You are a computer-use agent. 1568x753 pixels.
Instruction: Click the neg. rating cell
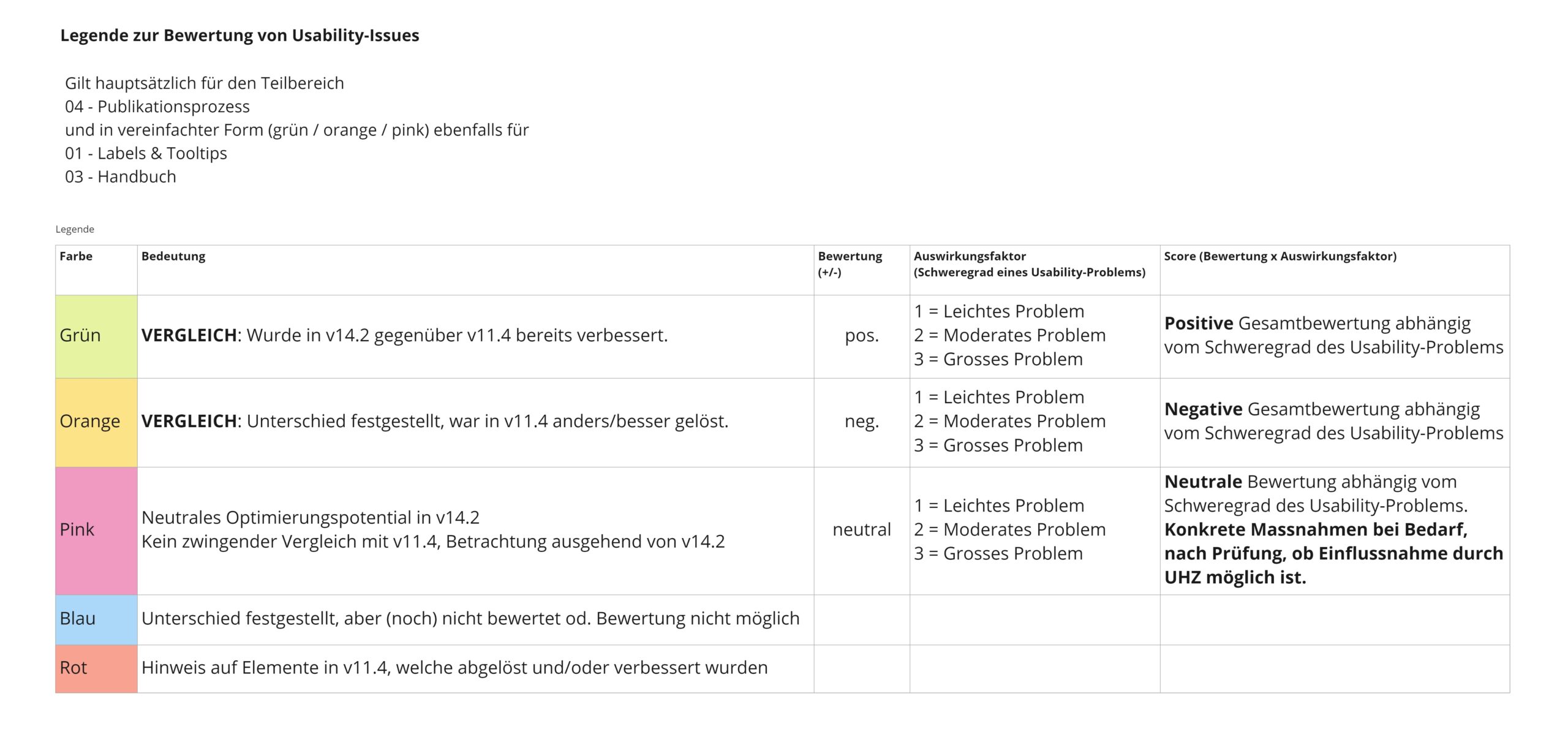(x=861, y=422)
